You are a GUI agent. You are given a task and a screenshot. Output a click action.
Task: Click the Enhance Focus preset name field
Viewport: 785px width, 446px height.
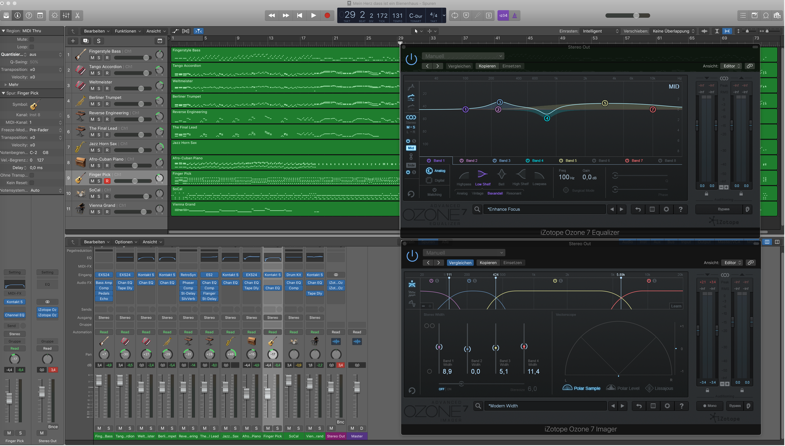(544, 209)
